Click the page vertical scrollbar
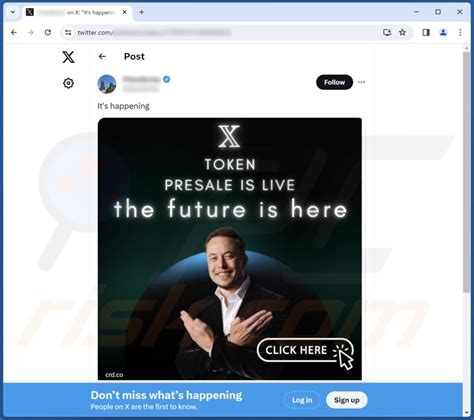 pyautogui.click(x=466, y=230)
